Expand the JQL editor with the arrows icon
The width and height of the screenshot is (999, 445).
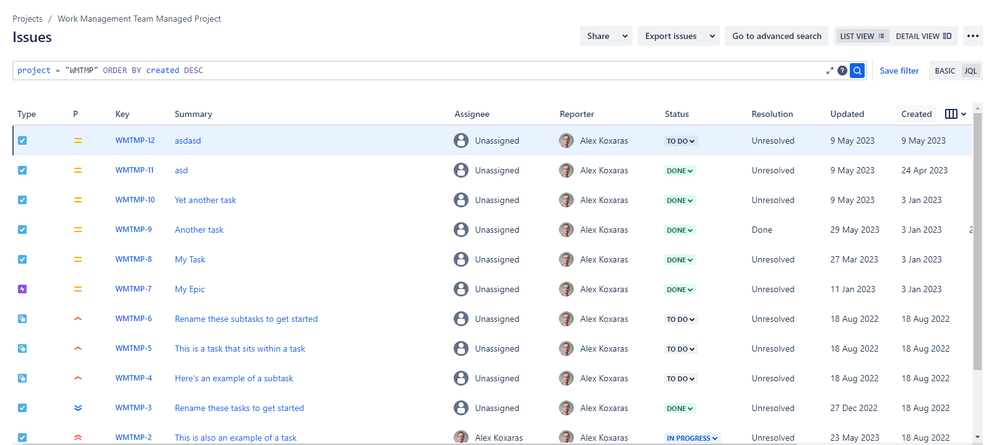pyautogui.click(x=830, y=71)
